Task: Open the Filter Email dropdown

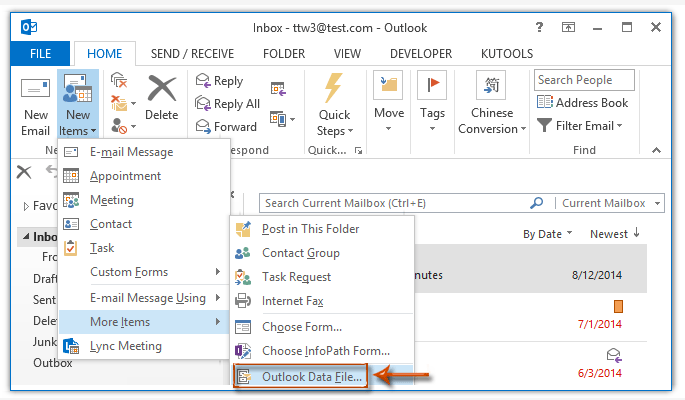Action: (579, 126)
